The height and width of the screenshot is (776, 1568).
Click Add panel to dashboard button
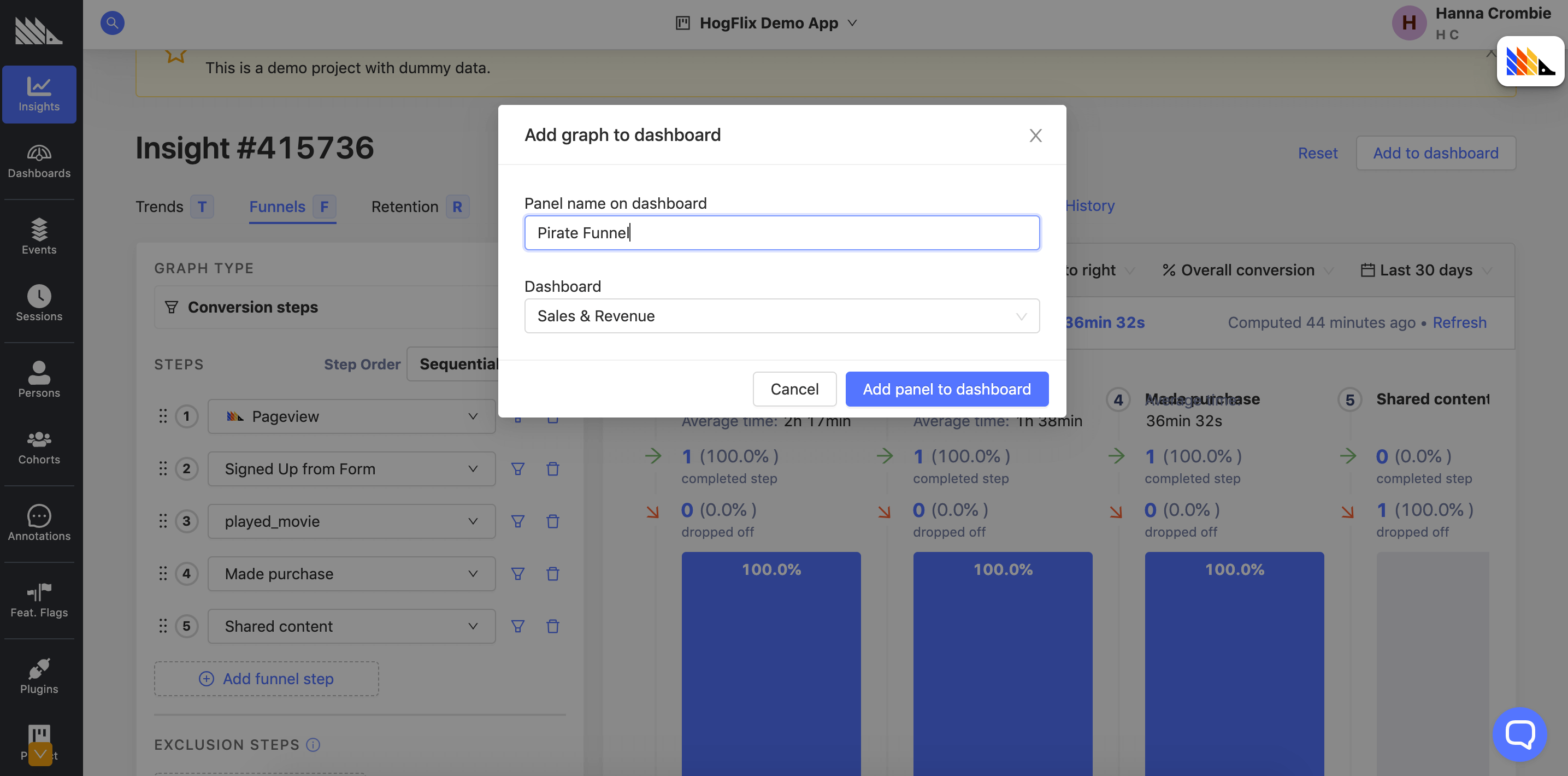point(946,389)
